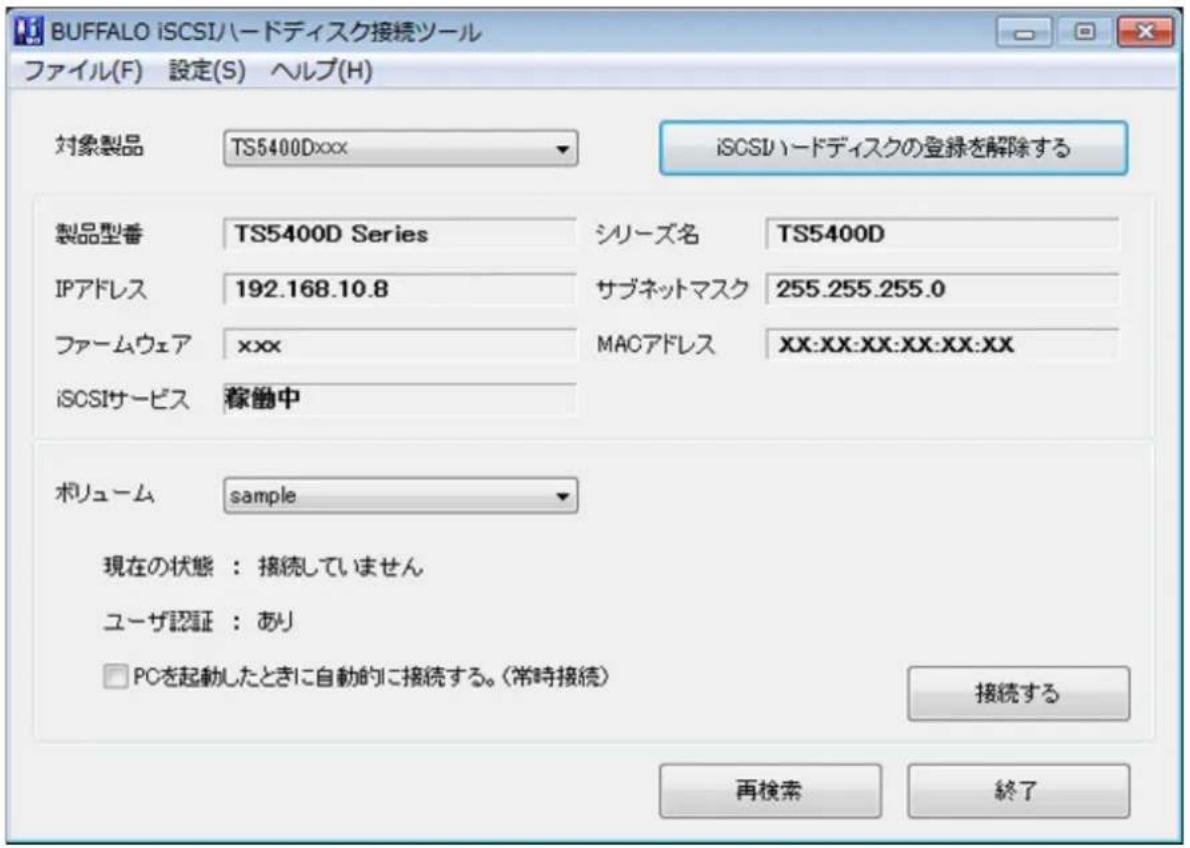Maximize the iSCSI connection tool window

[x=1085, y=32]
